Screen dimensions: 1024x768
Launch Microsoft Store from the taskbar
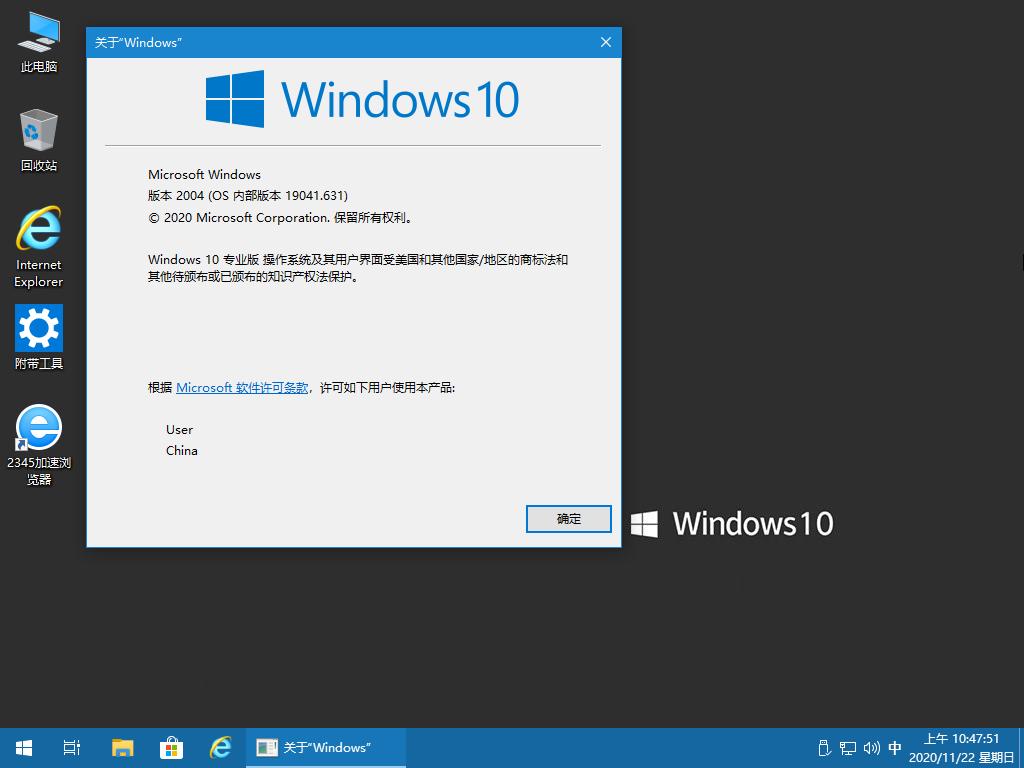point(171,748)
